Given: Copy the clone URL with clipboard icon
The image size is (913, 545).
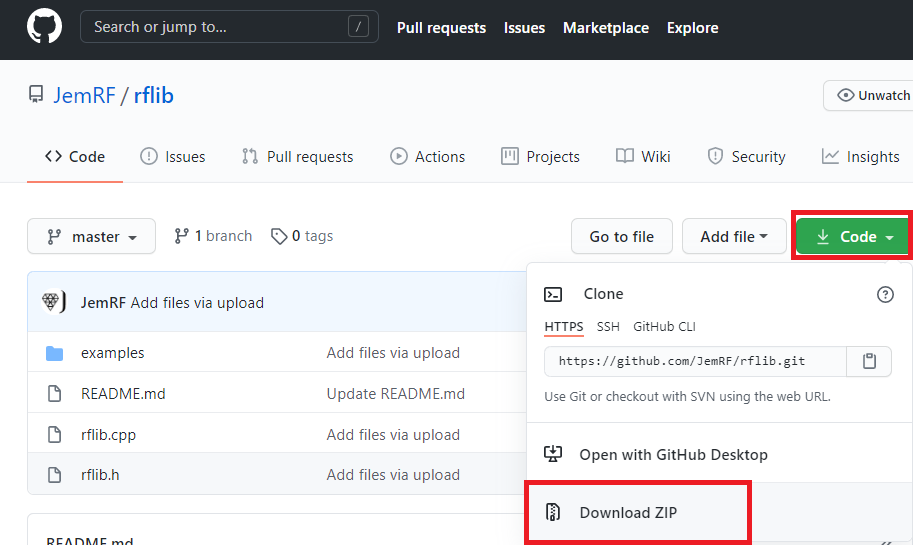Looking at the screenshot, I should 869,361.
